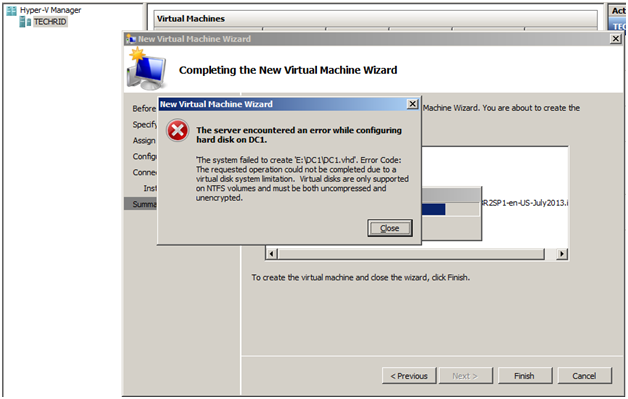Click the red error icon in dialog
Viewport: 628px width, 399px height.
177,130
